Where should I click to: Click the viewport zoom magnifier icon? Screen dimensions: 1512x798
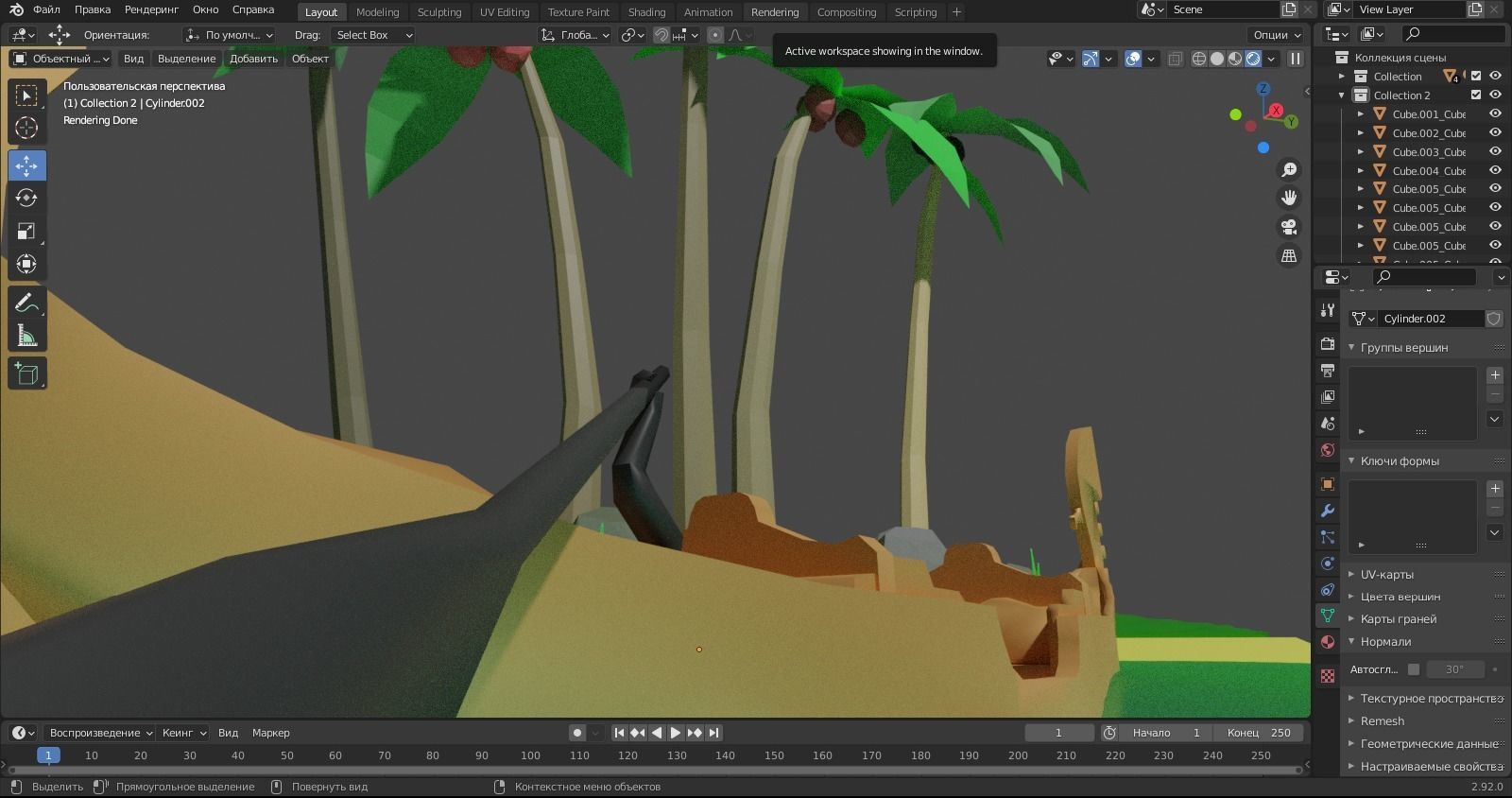point(1289,169)
